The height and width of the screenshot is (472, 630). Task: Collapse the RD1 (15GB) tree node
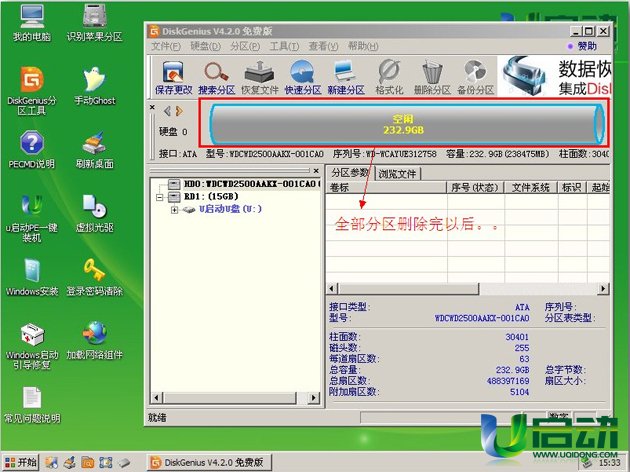160,197
